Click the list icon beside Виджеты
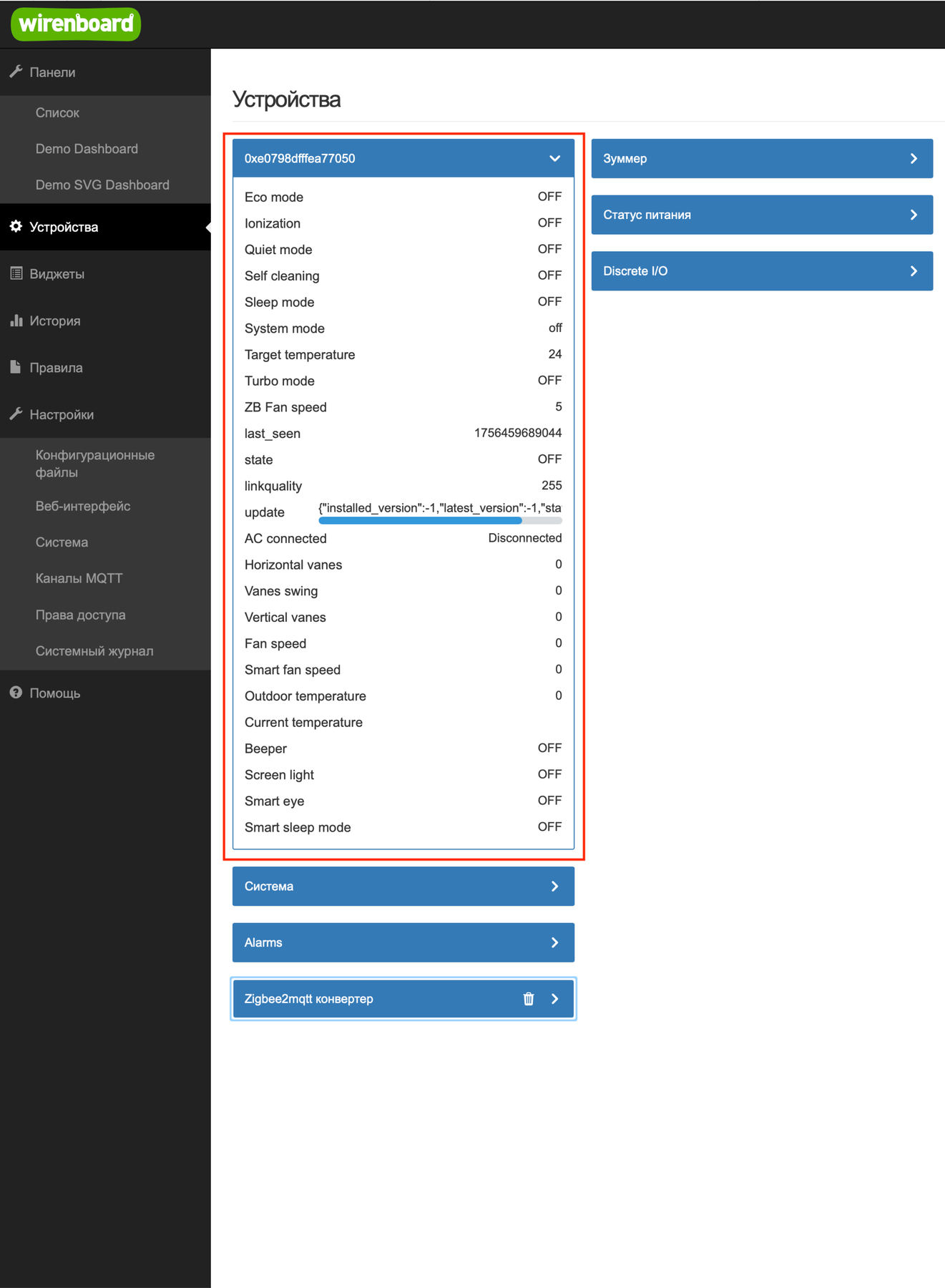Screen dimensions: 945x1288 pos(16,273)
